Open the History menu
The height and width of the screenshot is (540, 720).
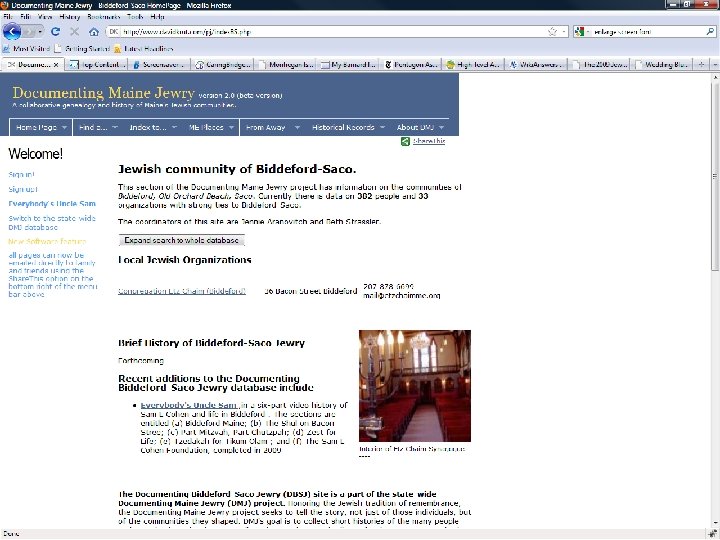70,17
